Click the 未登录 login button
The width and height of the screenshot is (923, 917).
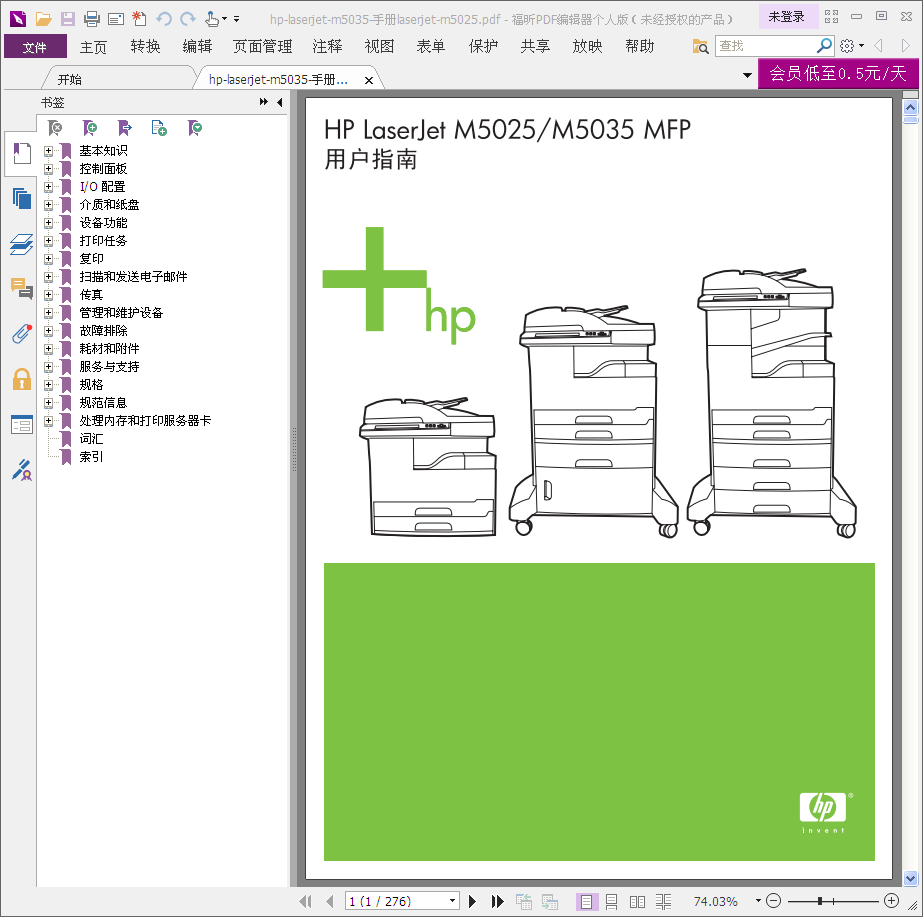pos(787,16)
